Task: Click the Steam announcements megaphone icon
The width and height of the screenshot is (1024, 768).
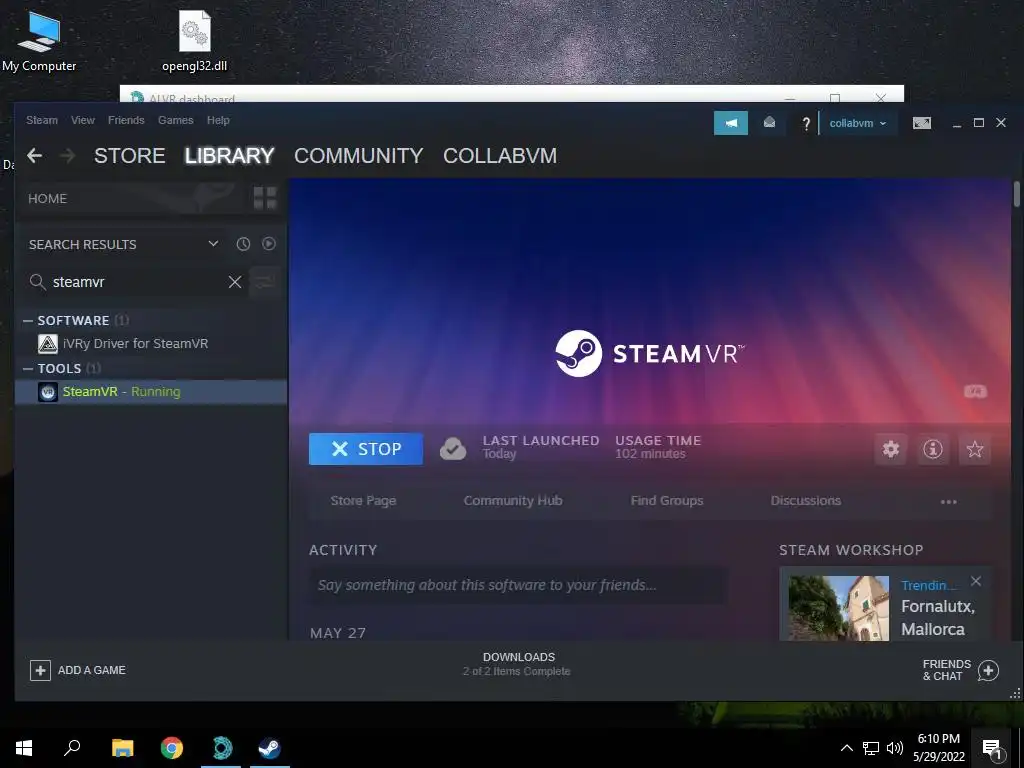Action: click(731, 123)
